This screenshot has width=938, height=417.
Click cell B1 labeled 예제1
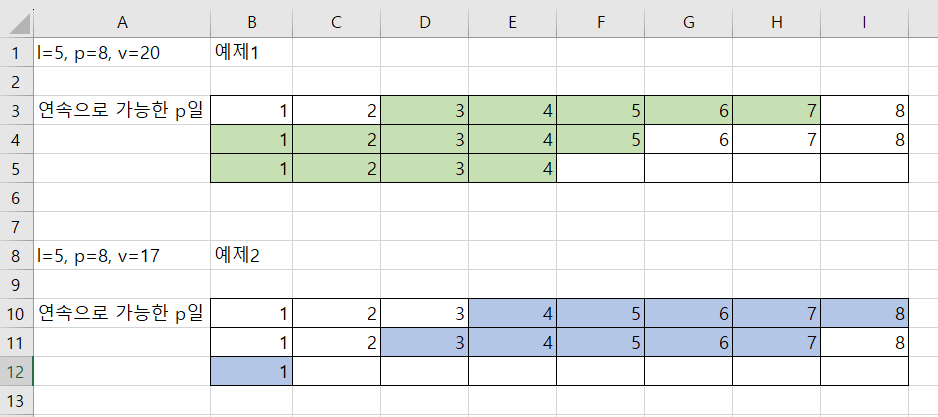point(251,53)
